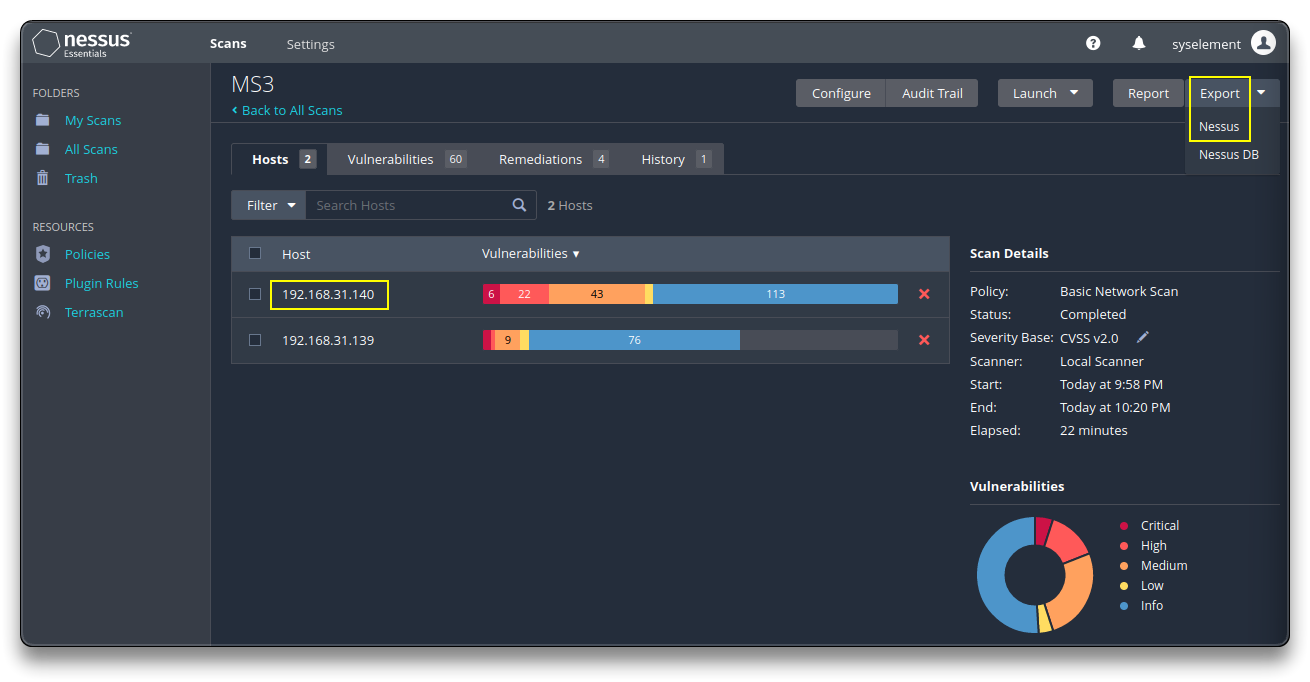The width and height of the screenshot is (1310, 682).
Task: Delete host 192.168.31.140 with red X
Action: click(x=924, y=294)
